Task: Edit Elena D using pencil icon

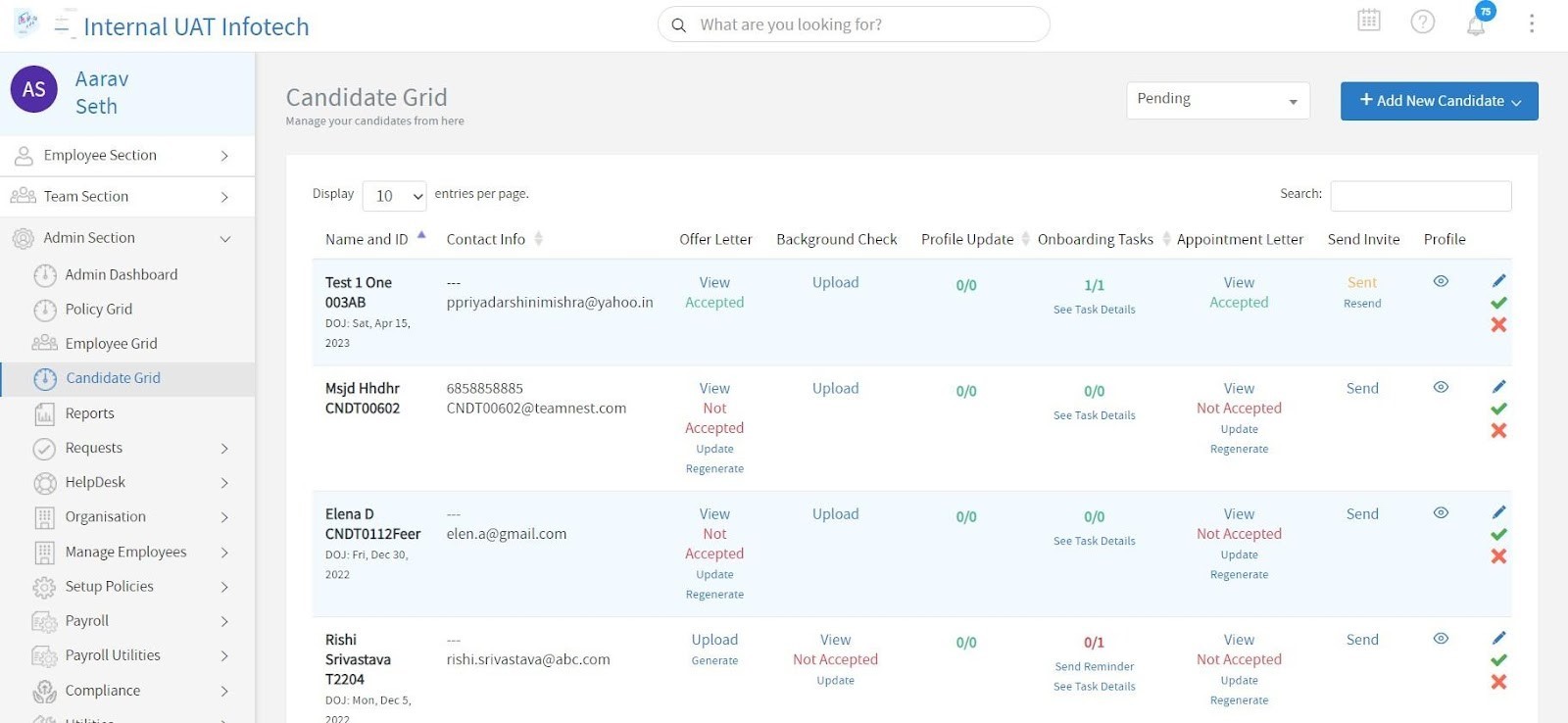Action: pos(1498,512)
